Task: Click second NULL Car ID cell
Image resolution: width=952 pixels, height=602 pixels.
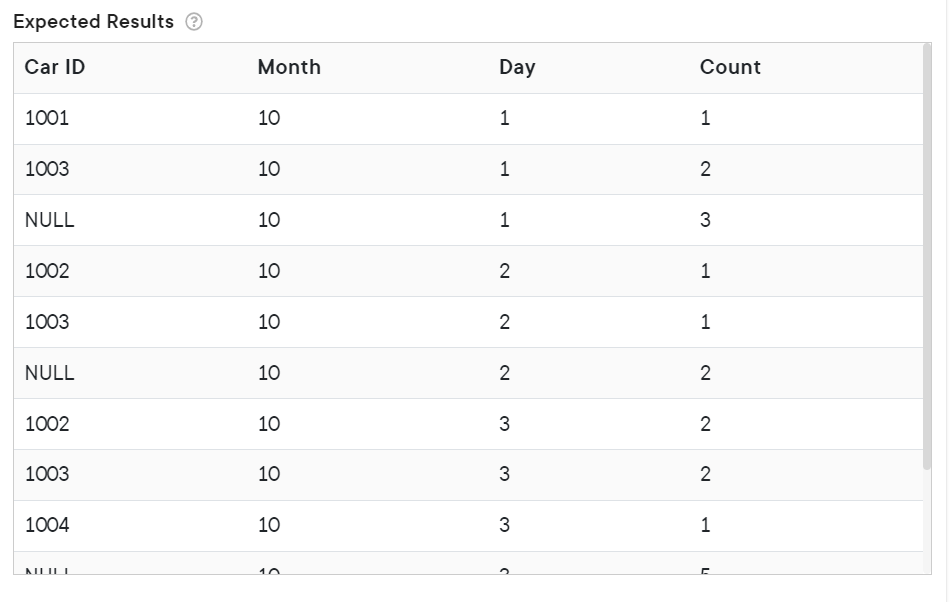Action: [49, 373]
